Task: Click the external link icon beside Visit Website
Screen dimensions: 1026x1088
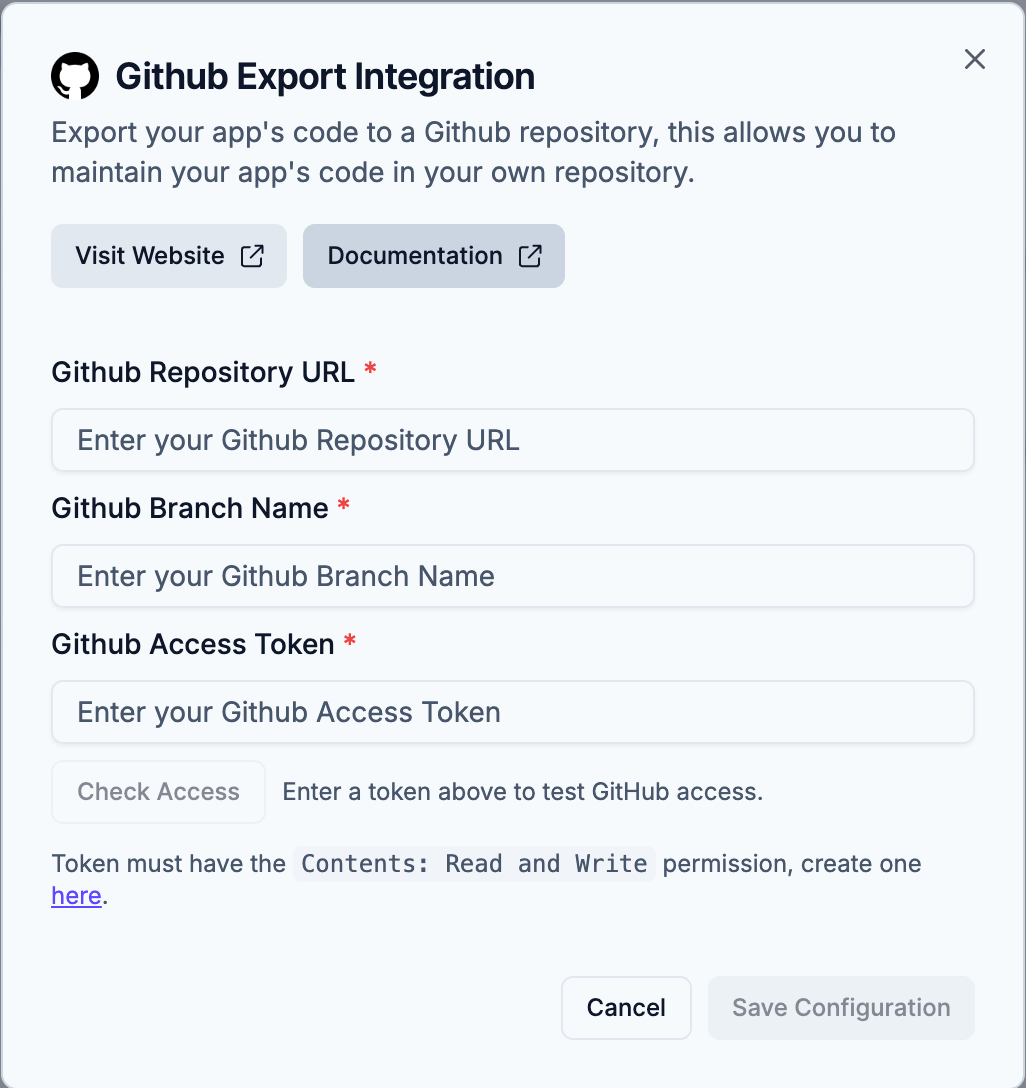Action: pos(252,256)
